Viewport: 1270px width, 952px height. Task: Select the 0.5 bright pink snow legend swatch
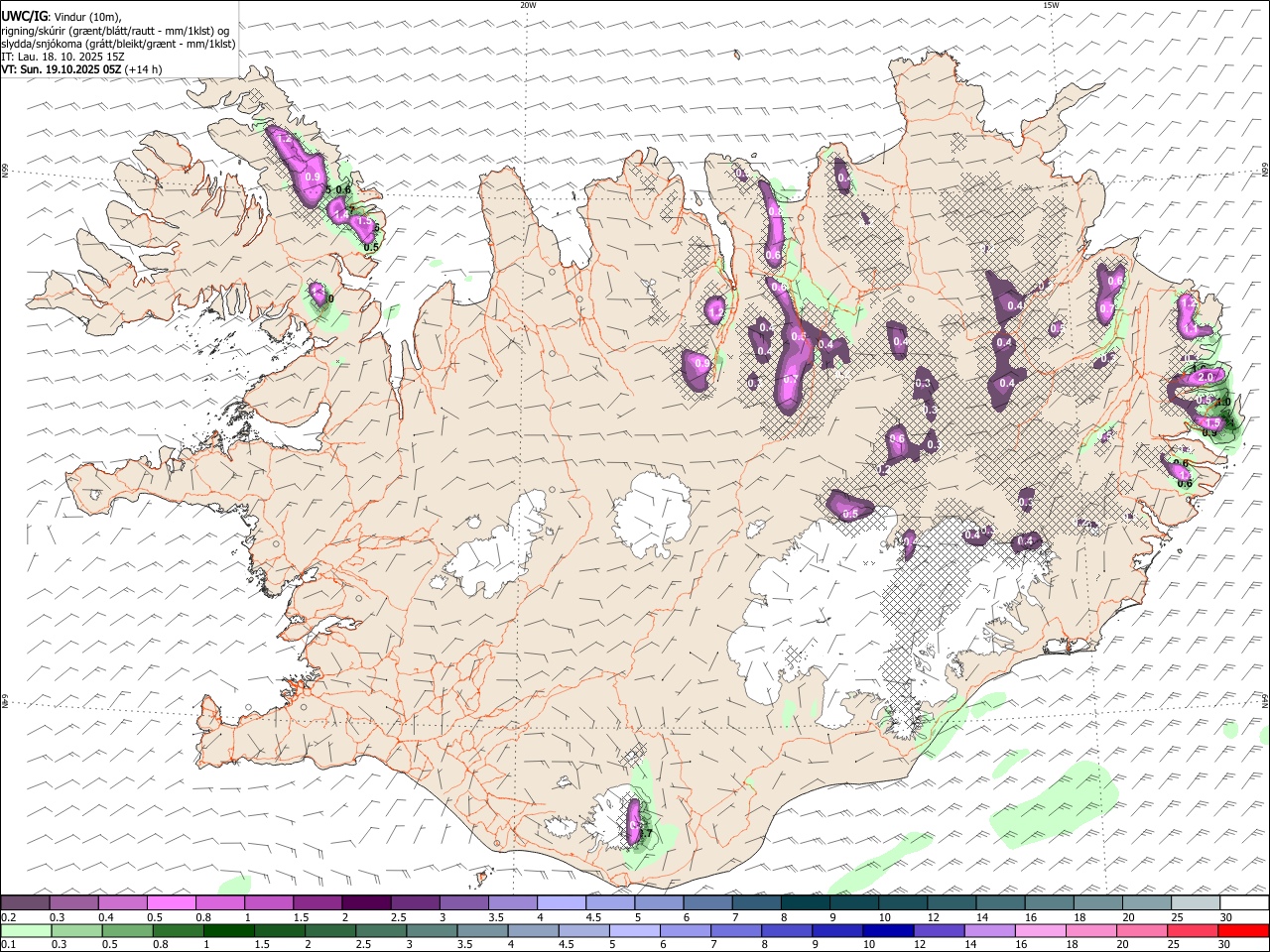pos(171,903)
